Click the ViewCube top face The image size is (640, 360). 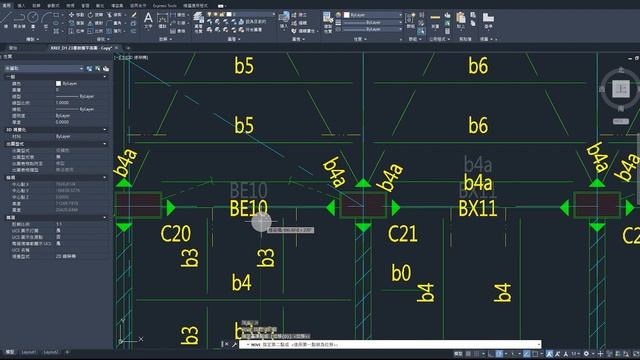point(621,89)
